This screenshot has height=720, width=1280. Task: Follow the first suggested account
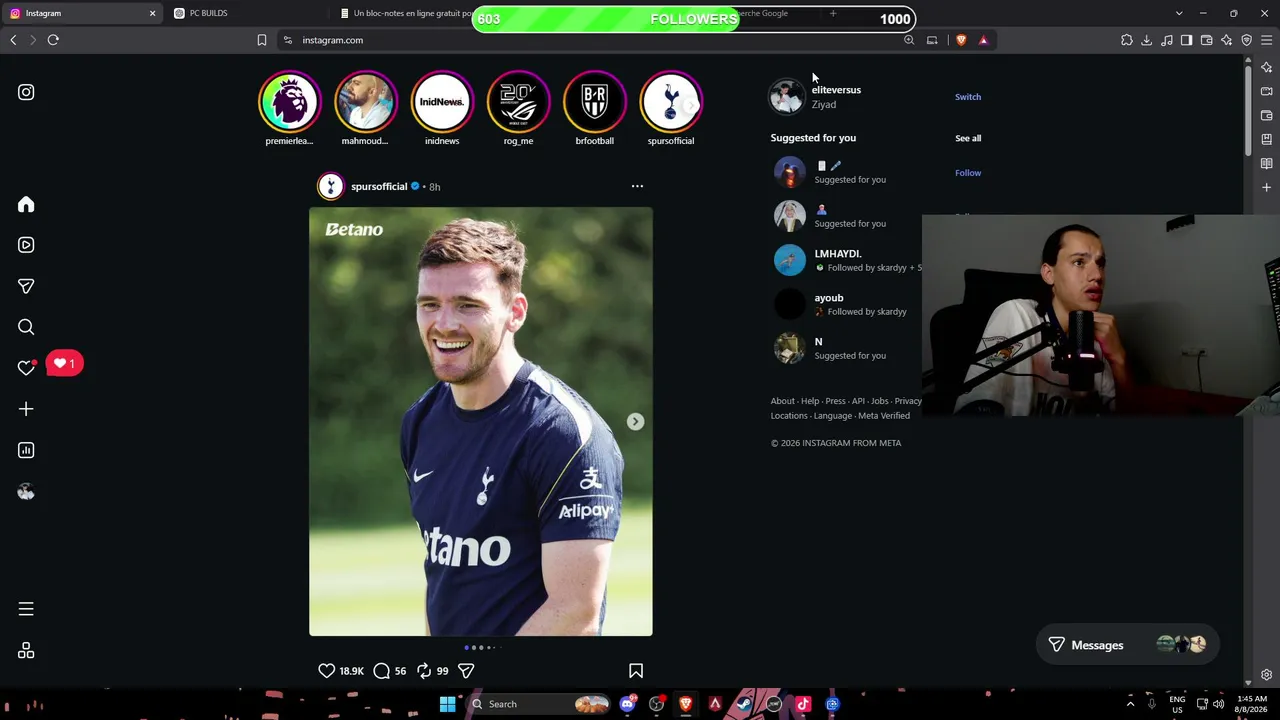pos(968,173)
